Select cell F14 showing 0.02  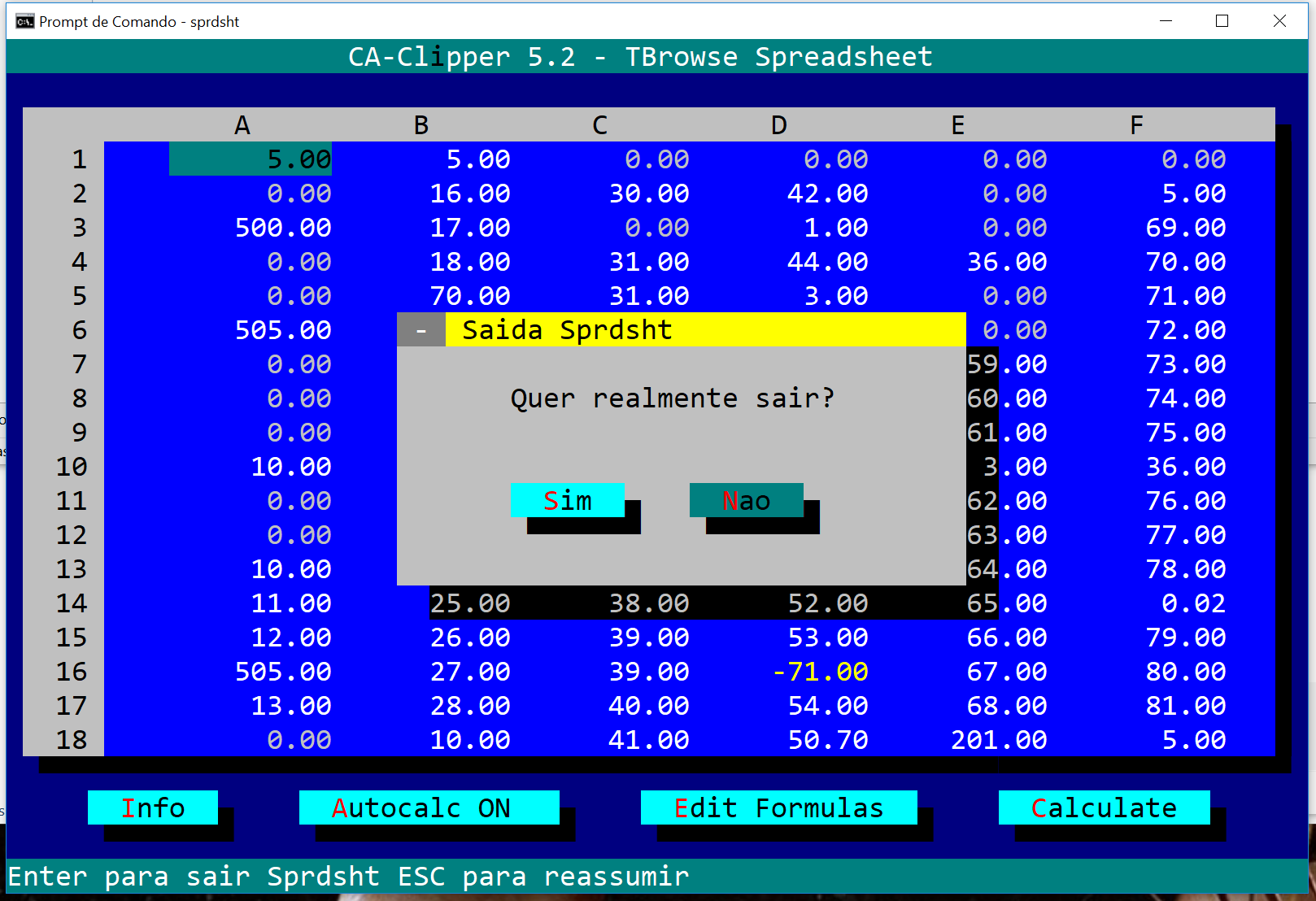[x=1194, y=603]
